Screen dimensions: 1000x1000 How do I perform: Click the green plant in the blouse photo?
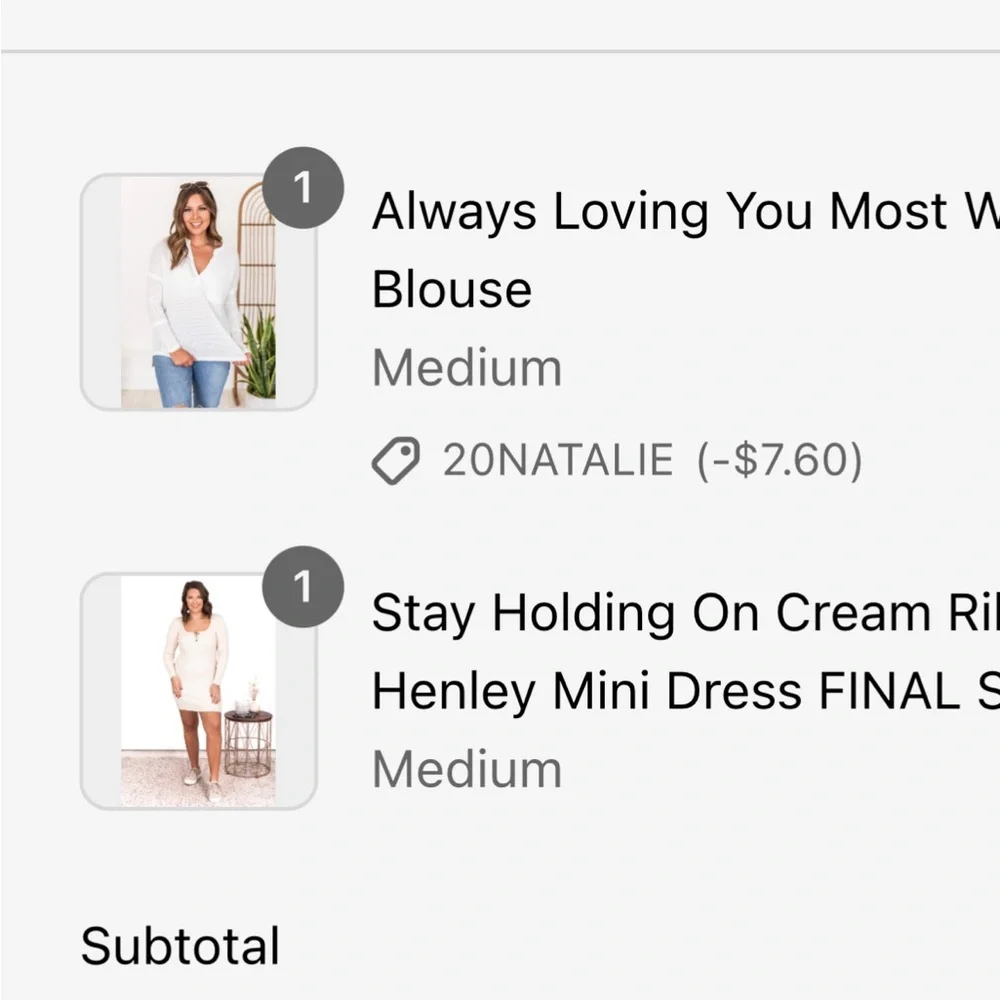pos(260,355)
